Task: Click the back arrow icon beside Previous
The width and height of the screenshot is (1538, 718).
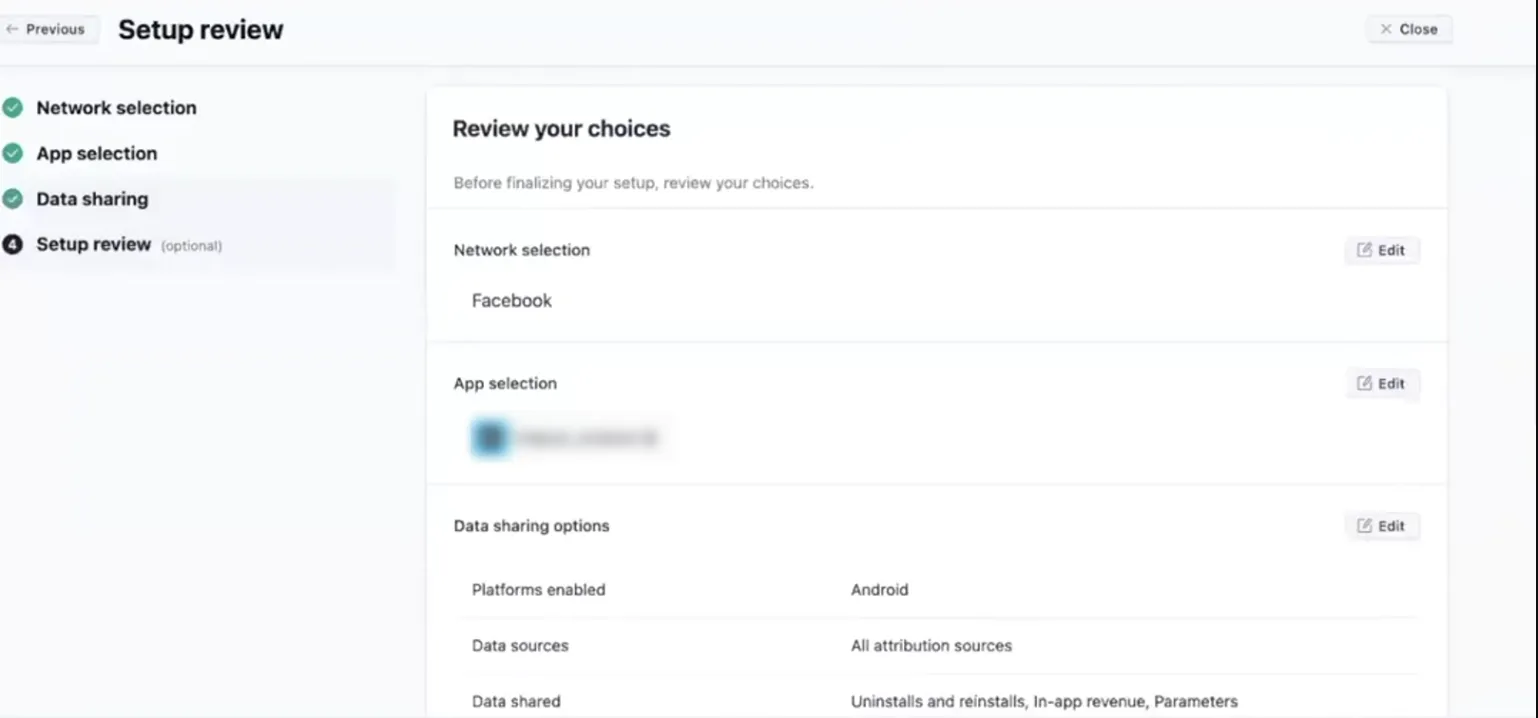Action: [12, 29]
